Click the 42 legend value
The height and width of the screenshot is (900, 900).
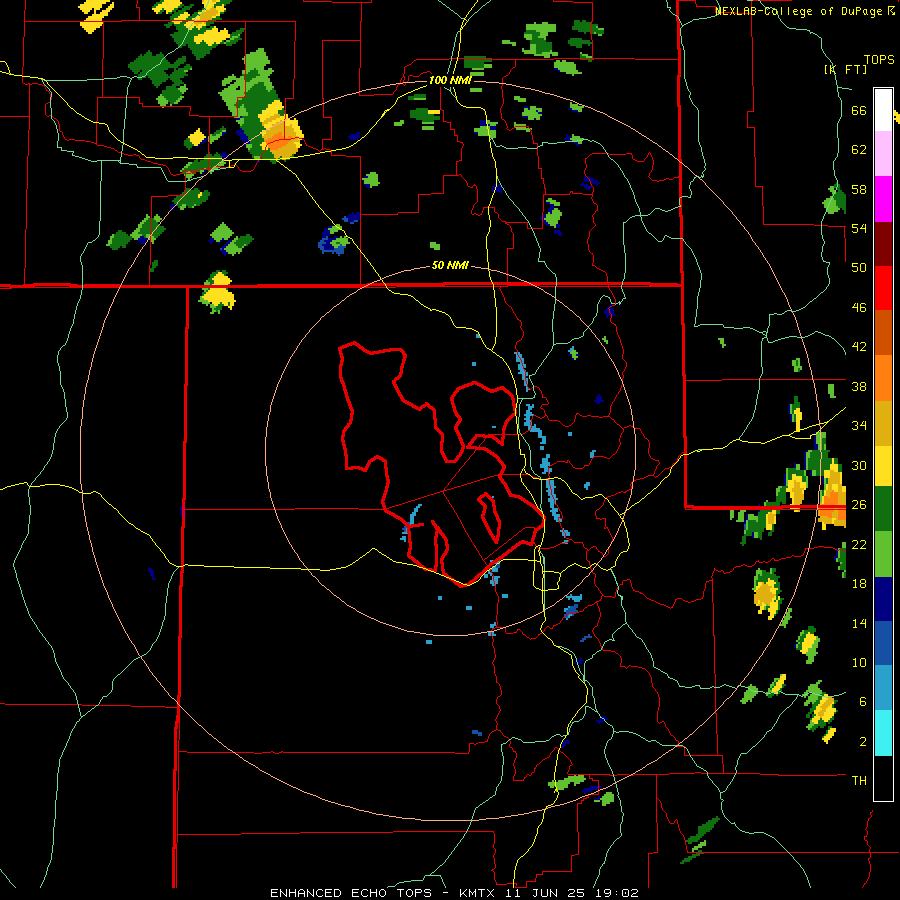click(859, 347)
